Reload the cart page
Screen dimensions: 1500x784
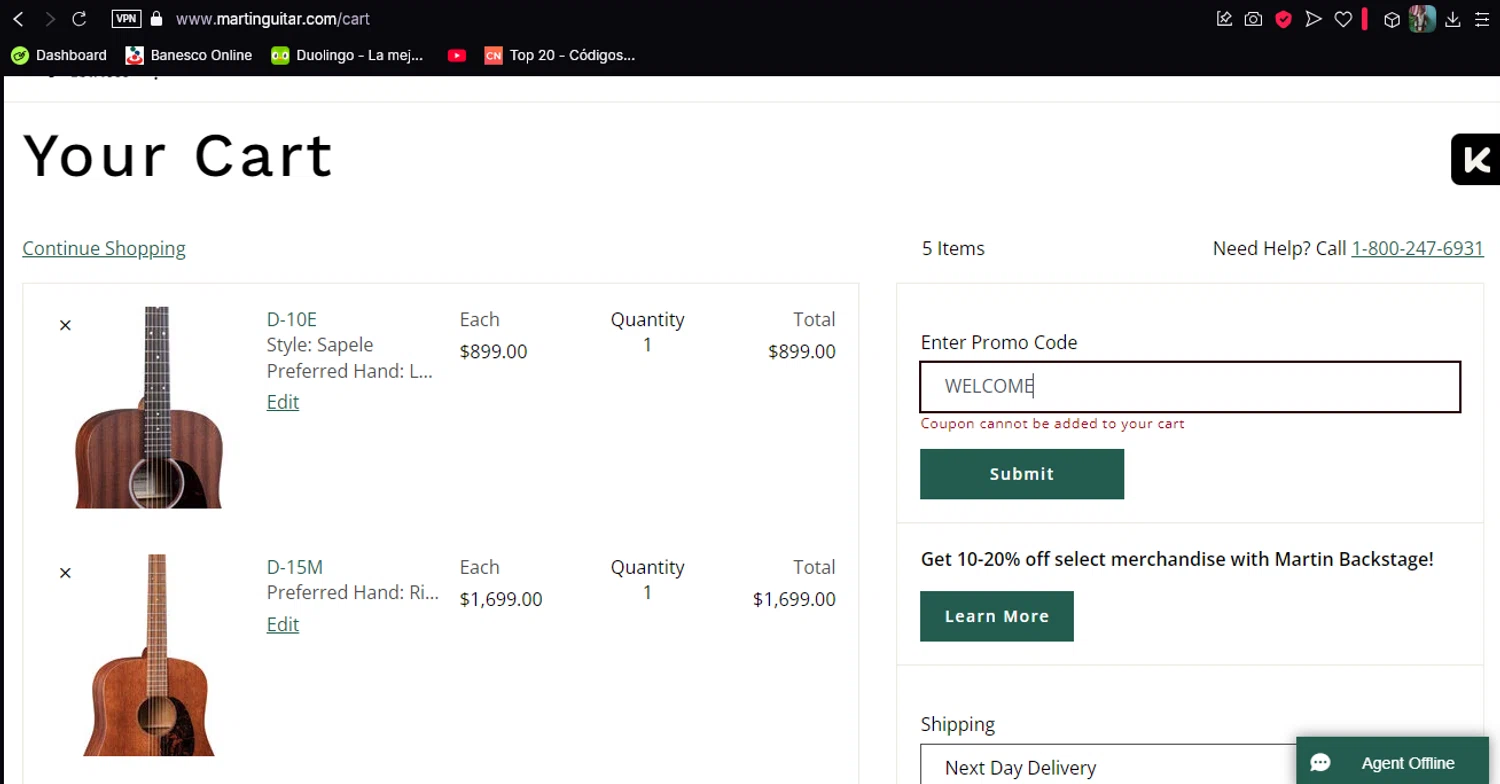point(80,19)
